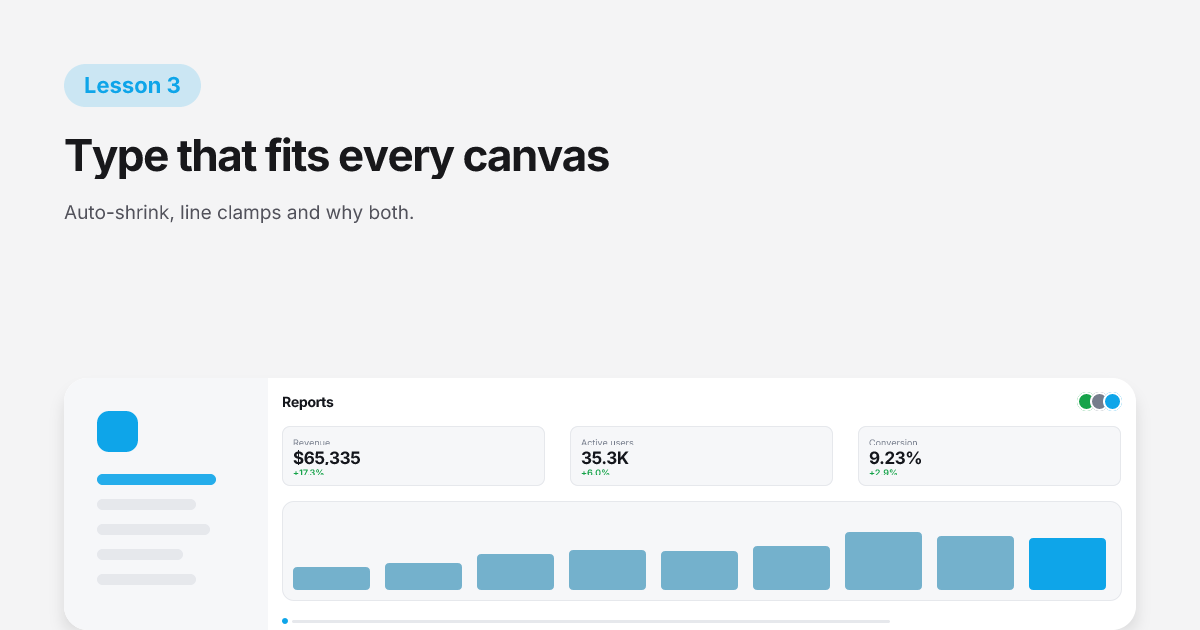Click the shortest bar in the chart
The image size is (1200, 630).
331,578
